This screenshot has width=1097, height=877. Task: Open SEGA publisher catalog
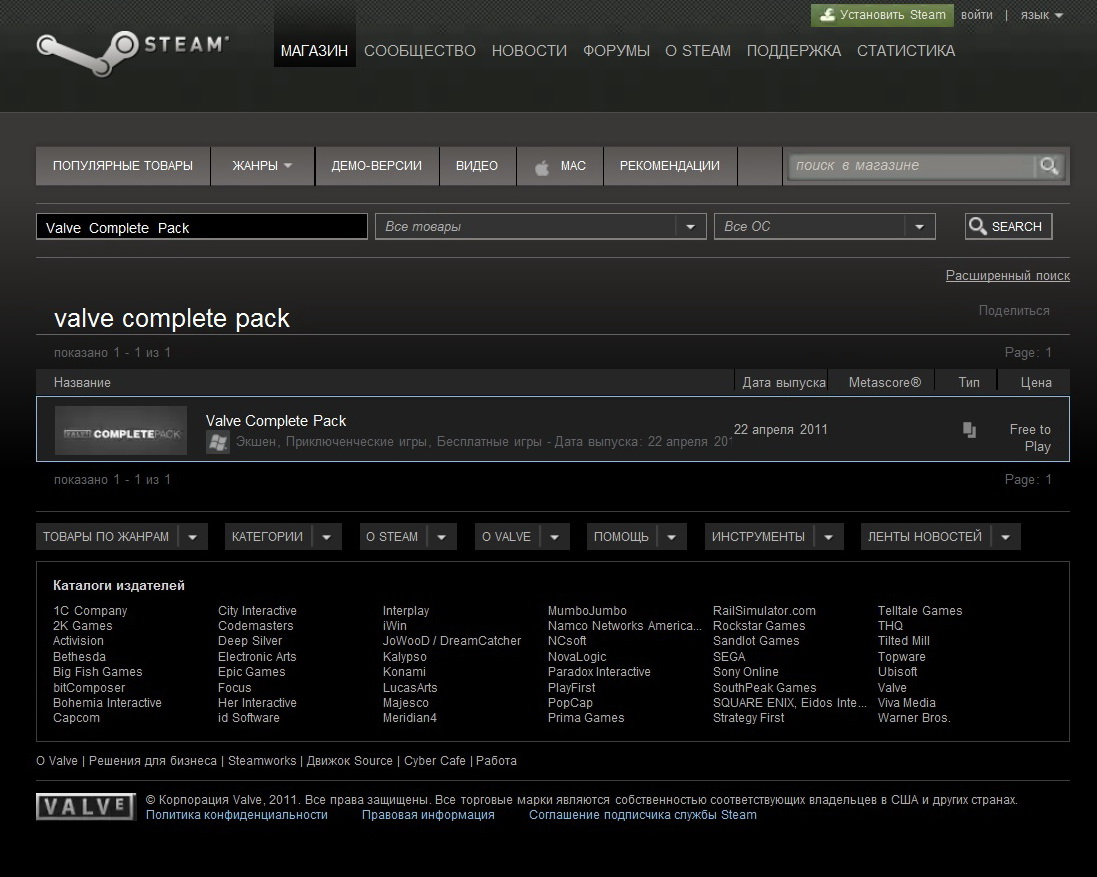point(729,657)
